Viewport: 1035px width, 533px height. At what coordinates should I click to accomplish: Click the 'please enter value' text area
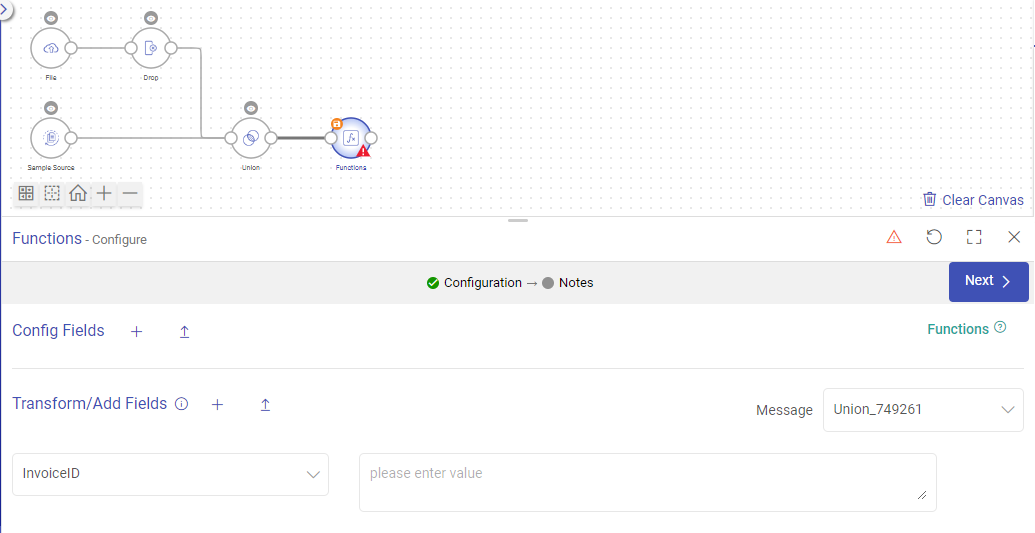pyautogui.click(x=647, y=482)
